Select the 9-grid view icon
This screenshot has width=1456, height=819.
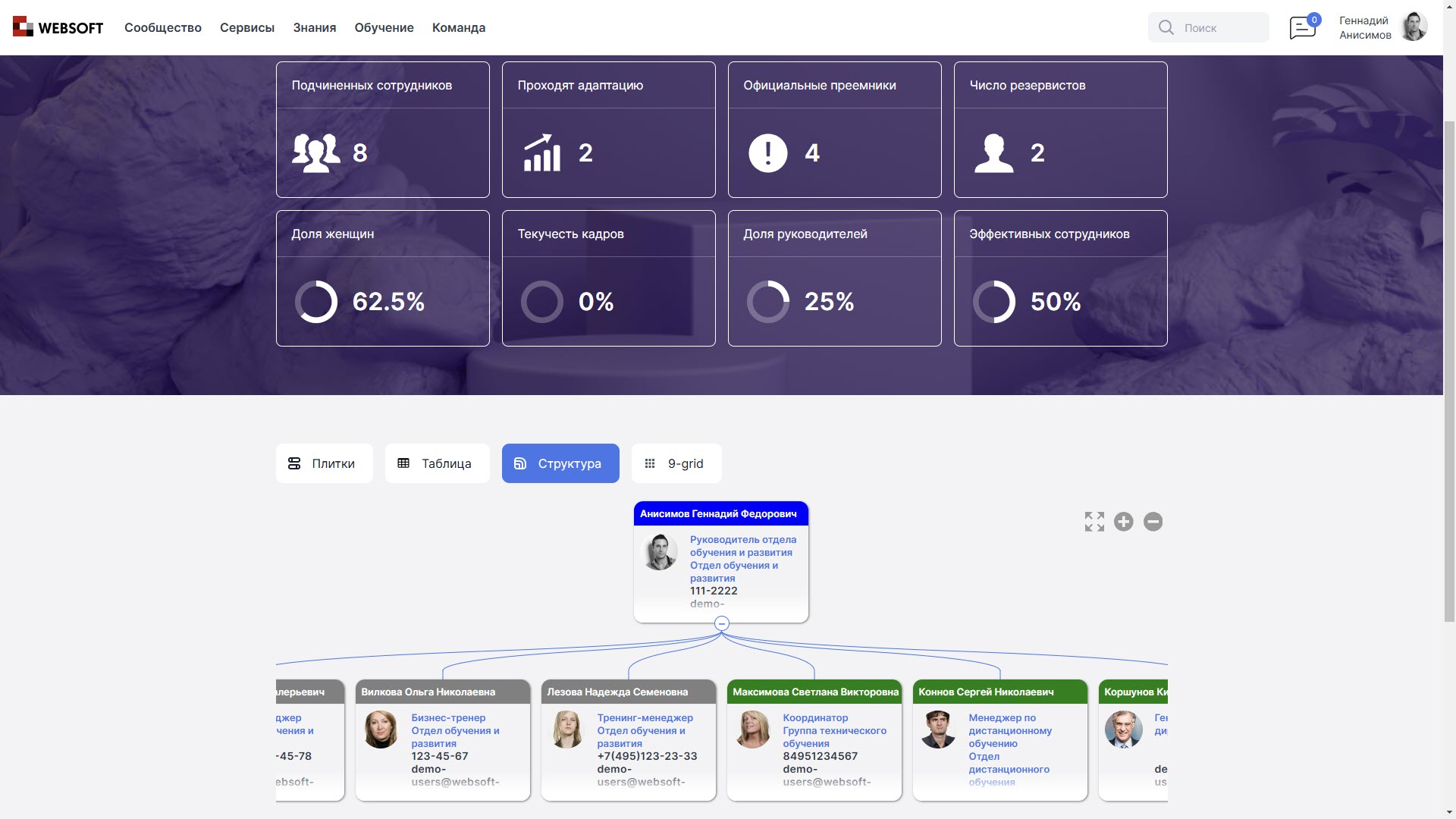(x=651, y=463)
